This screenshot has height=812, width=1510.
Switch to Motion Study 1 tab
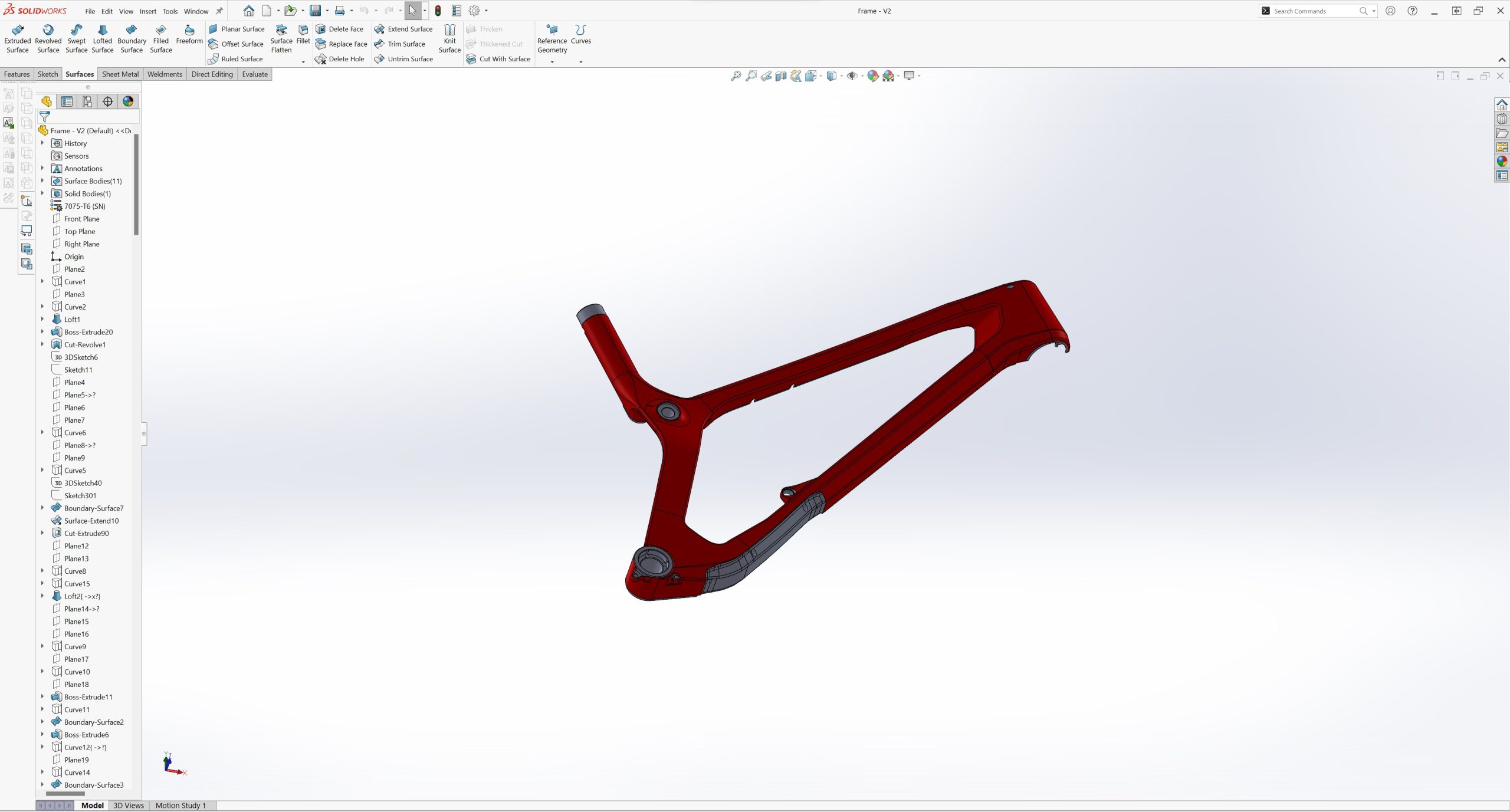[180, 806]
